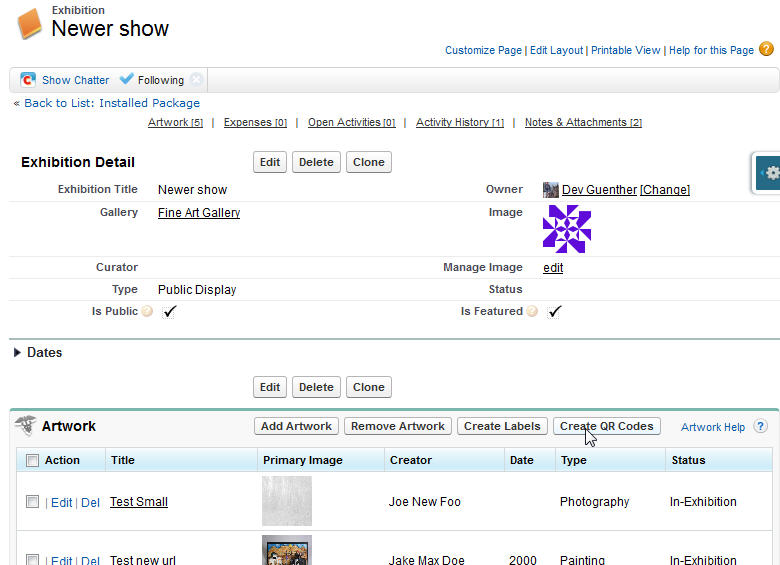Check the box for Test Small row

pos(32,502)
